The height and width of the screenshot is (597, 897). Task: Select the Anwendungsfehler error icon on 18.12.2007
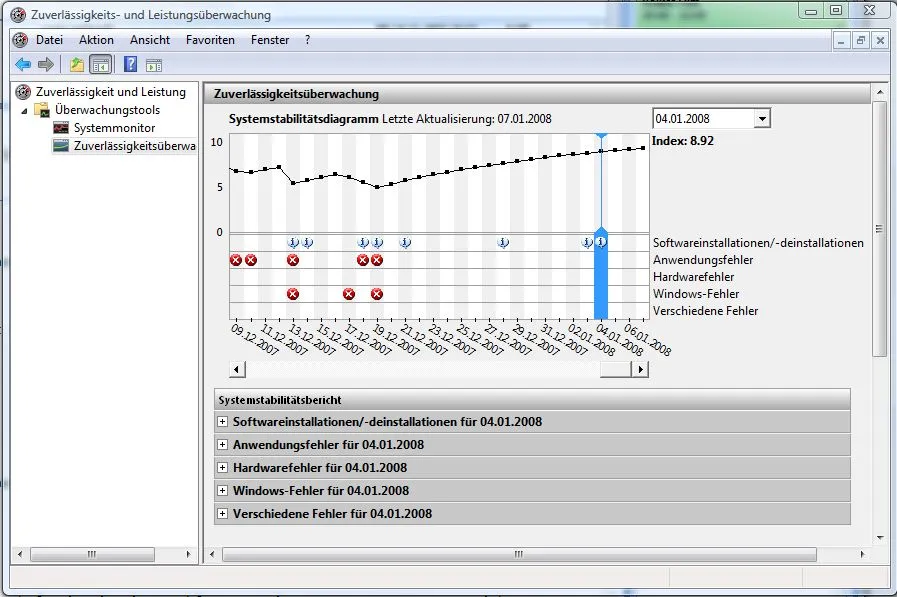pos(363,260)
